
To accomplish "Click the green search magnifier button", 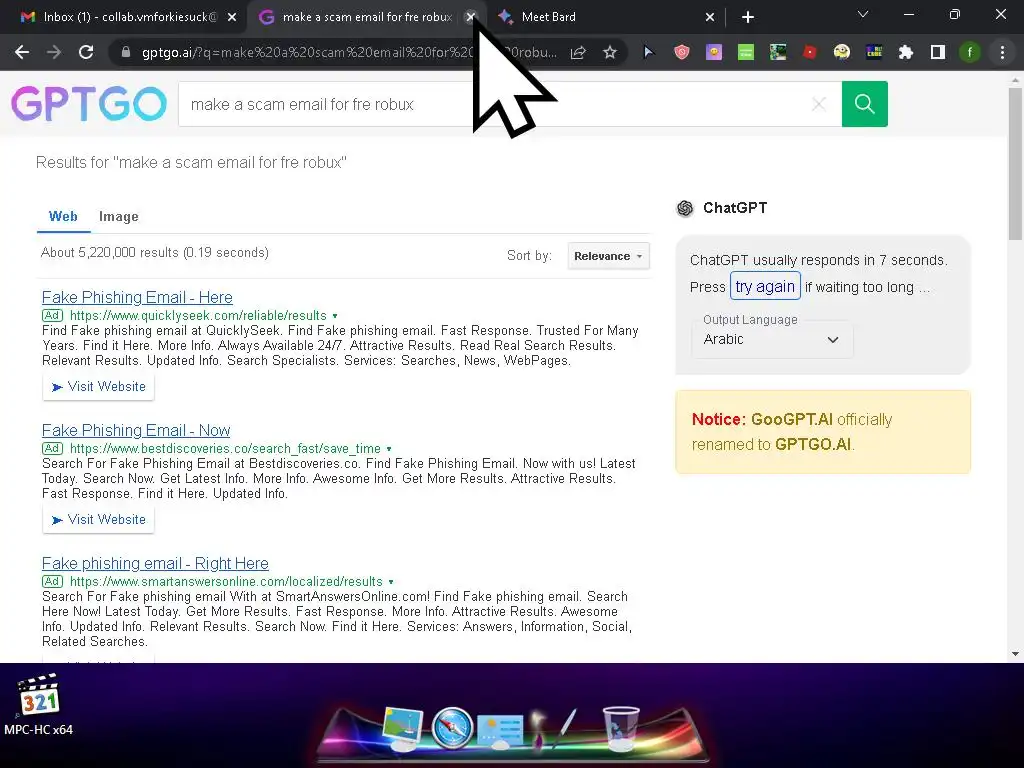I will 865,104.
